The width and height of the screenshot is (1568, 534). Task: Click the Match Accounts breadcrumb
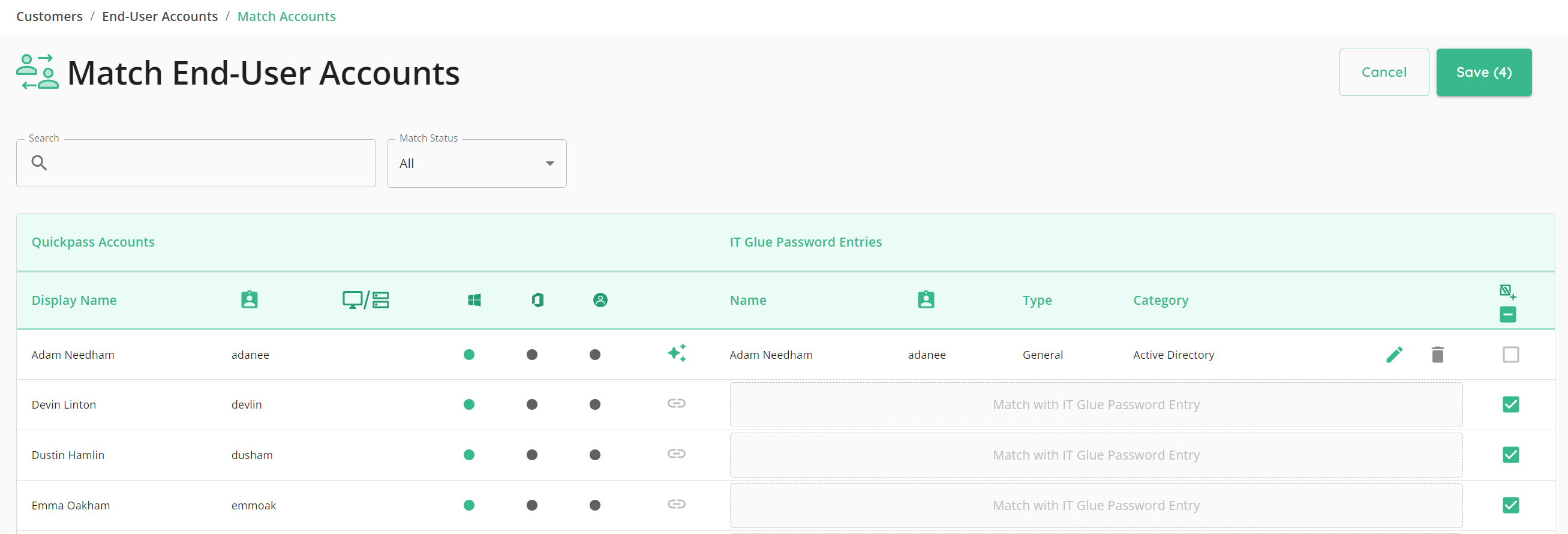(x=287, y=16)
